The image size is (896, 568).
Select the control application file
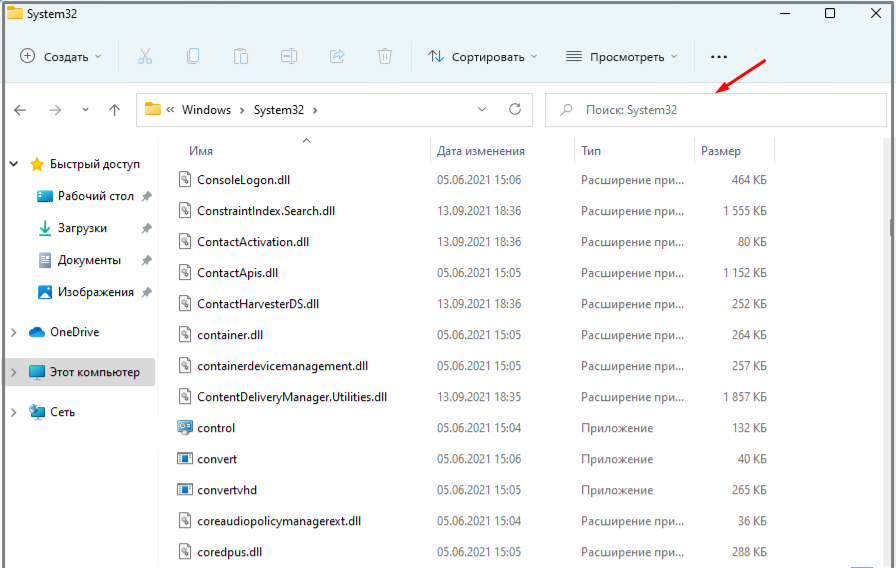click(x=216, y=428)
